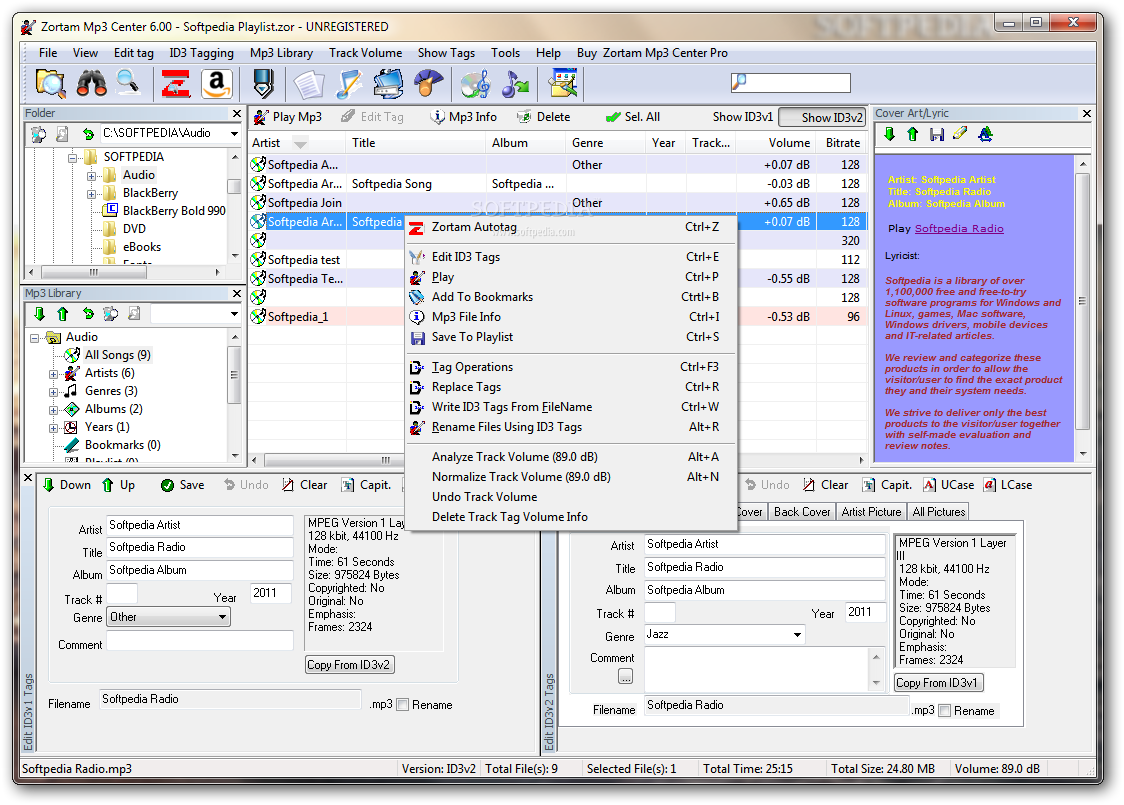Screen dimensions: 1124x805
Task: Select All Songs (9) in library tree
Action: pyautogui.click(x=118, y=355)
